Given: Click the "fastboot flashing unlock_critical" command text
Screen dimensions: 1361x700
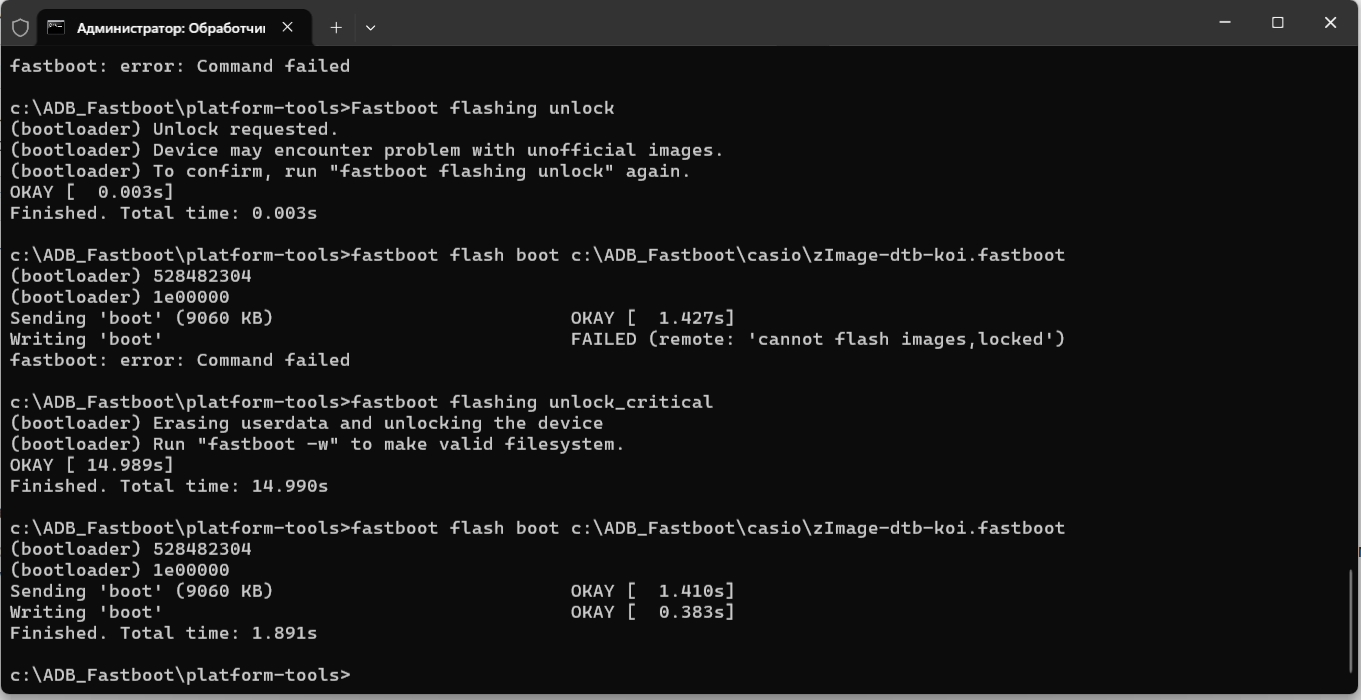Looking at the screenshot, I should 532,402.
